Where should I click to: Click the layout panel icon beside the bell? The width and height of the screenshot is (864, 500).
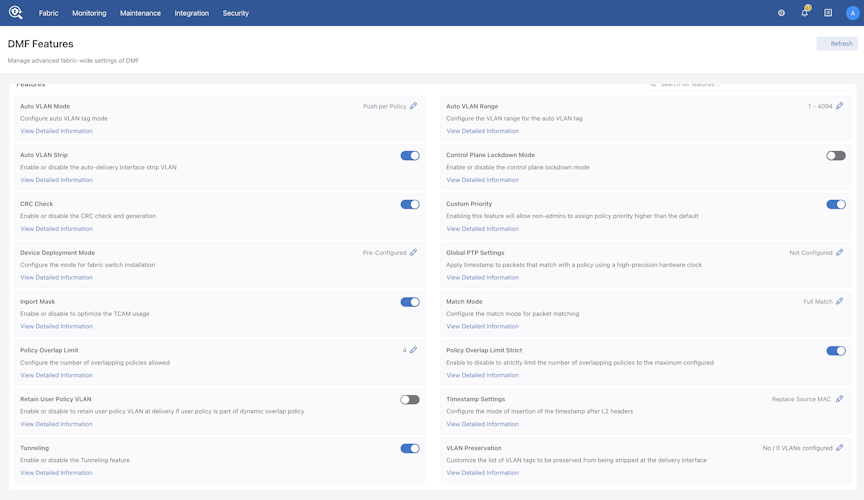pos(828,13)
